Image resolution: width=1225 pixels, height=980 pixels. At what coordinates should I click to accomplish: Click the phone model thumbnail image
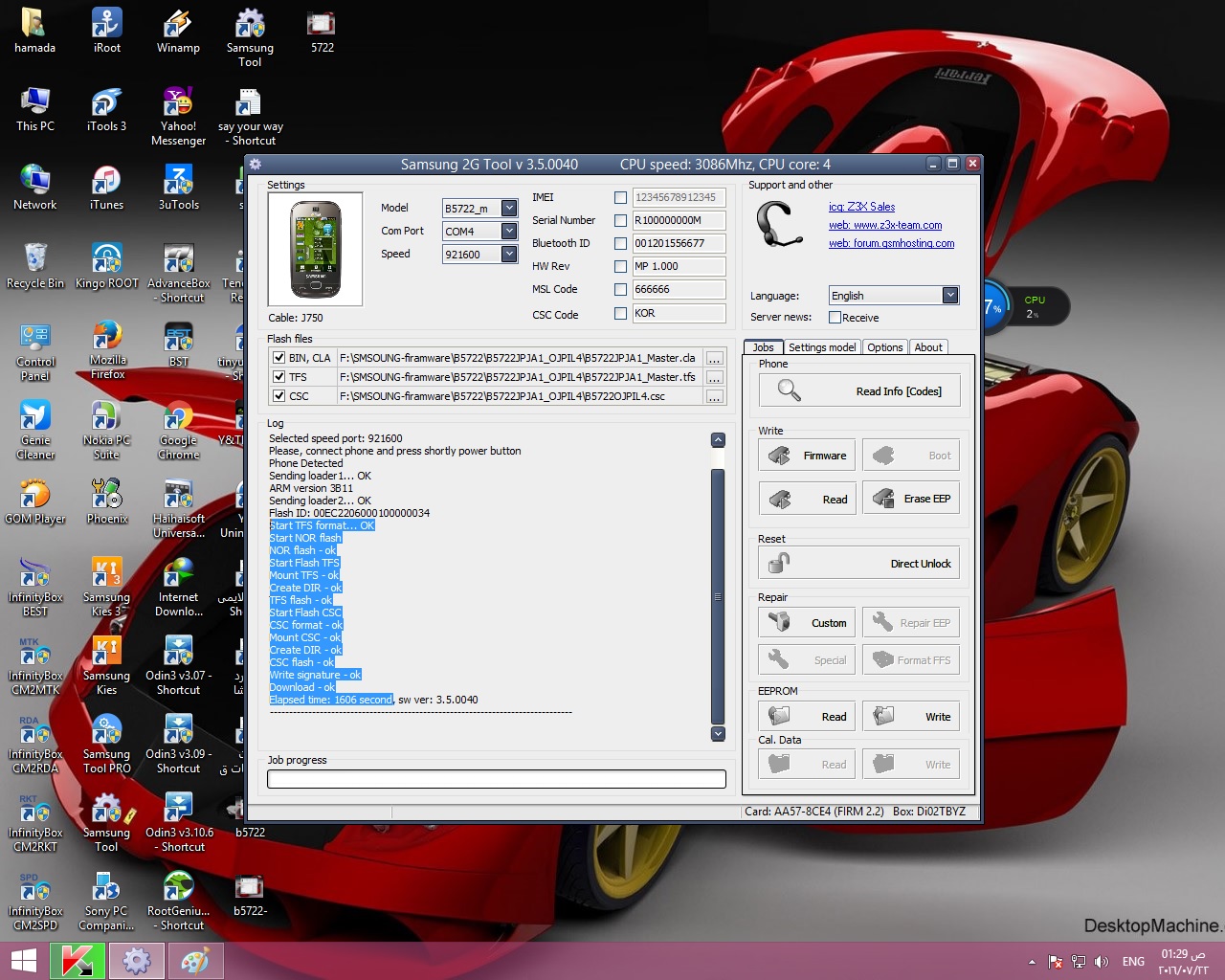315,249
